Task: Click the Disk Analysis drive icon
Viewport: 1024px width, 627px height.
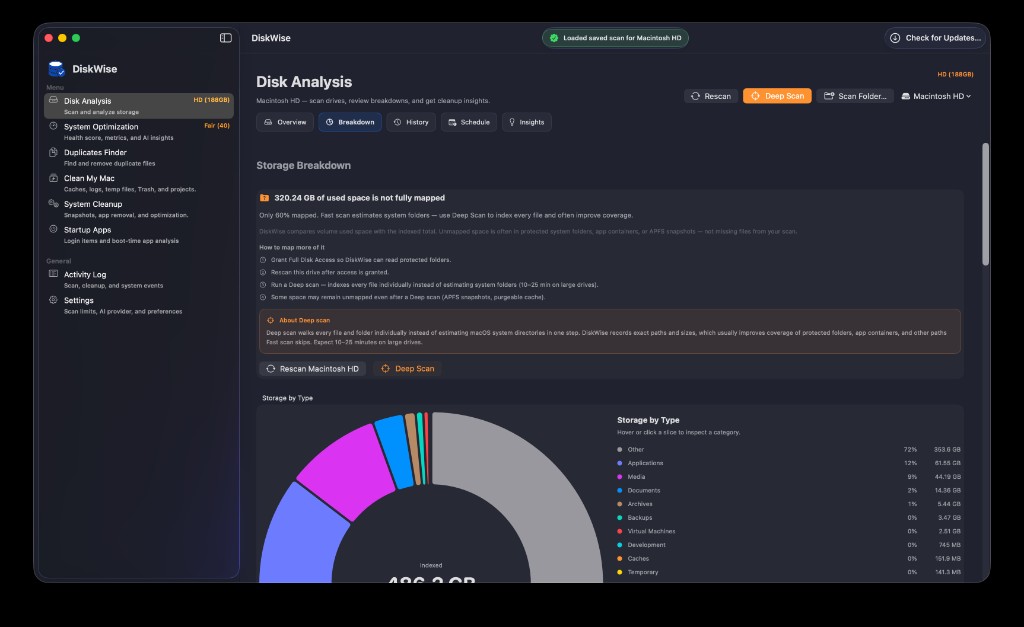Action: 54,101
